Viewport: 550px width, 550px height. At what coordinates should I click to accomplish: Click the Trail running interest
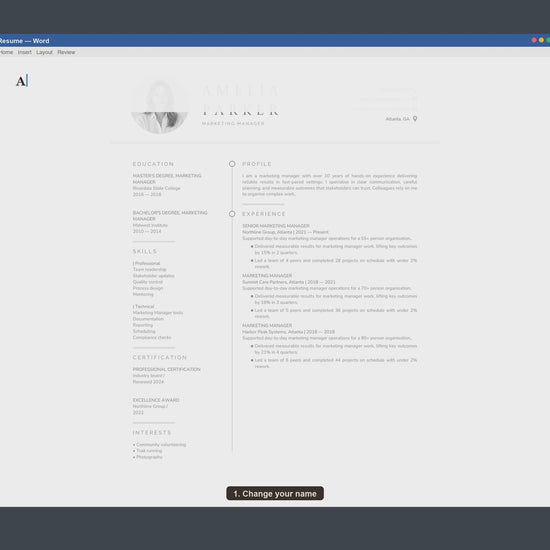[x=149, y=450]
